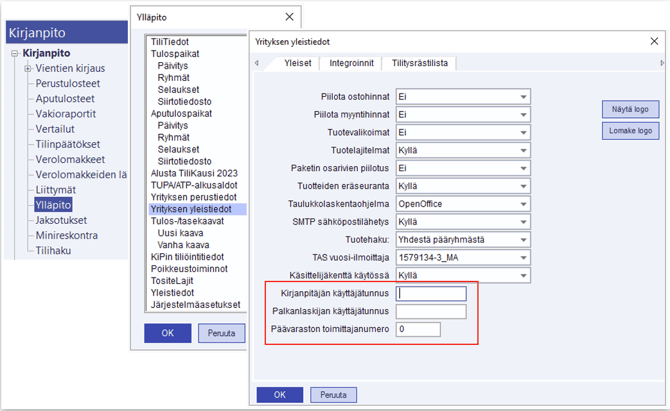Select Ylläpito in the navigation tree
The image size is (670, 411).
52,204
